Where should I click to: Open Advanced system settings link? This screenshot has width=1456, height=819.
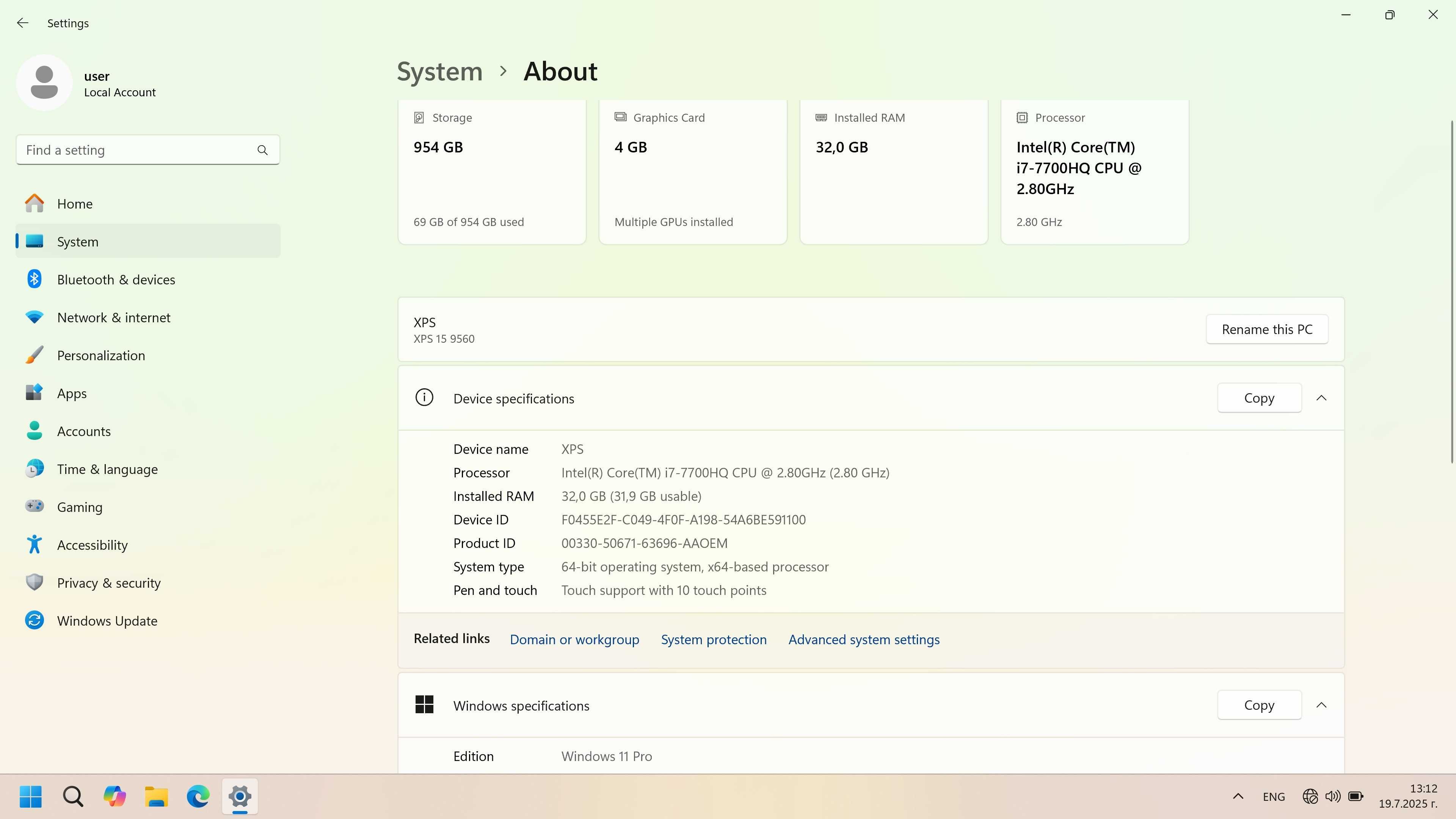pos(864,639)
